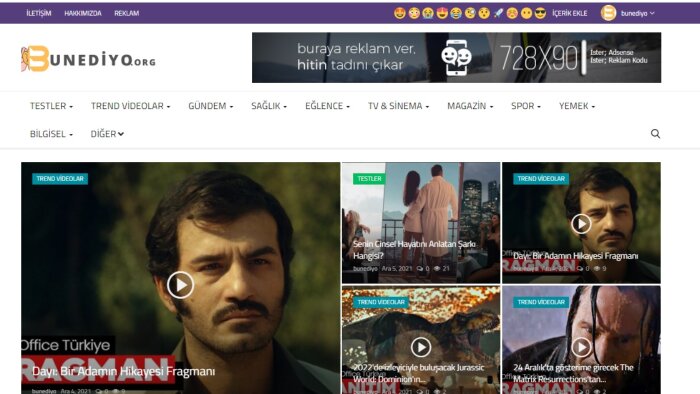Image resolution: width=700 pixels, height=394 pixels.
Task: Click the bunediyo user avatar
Action: [608, 13]
